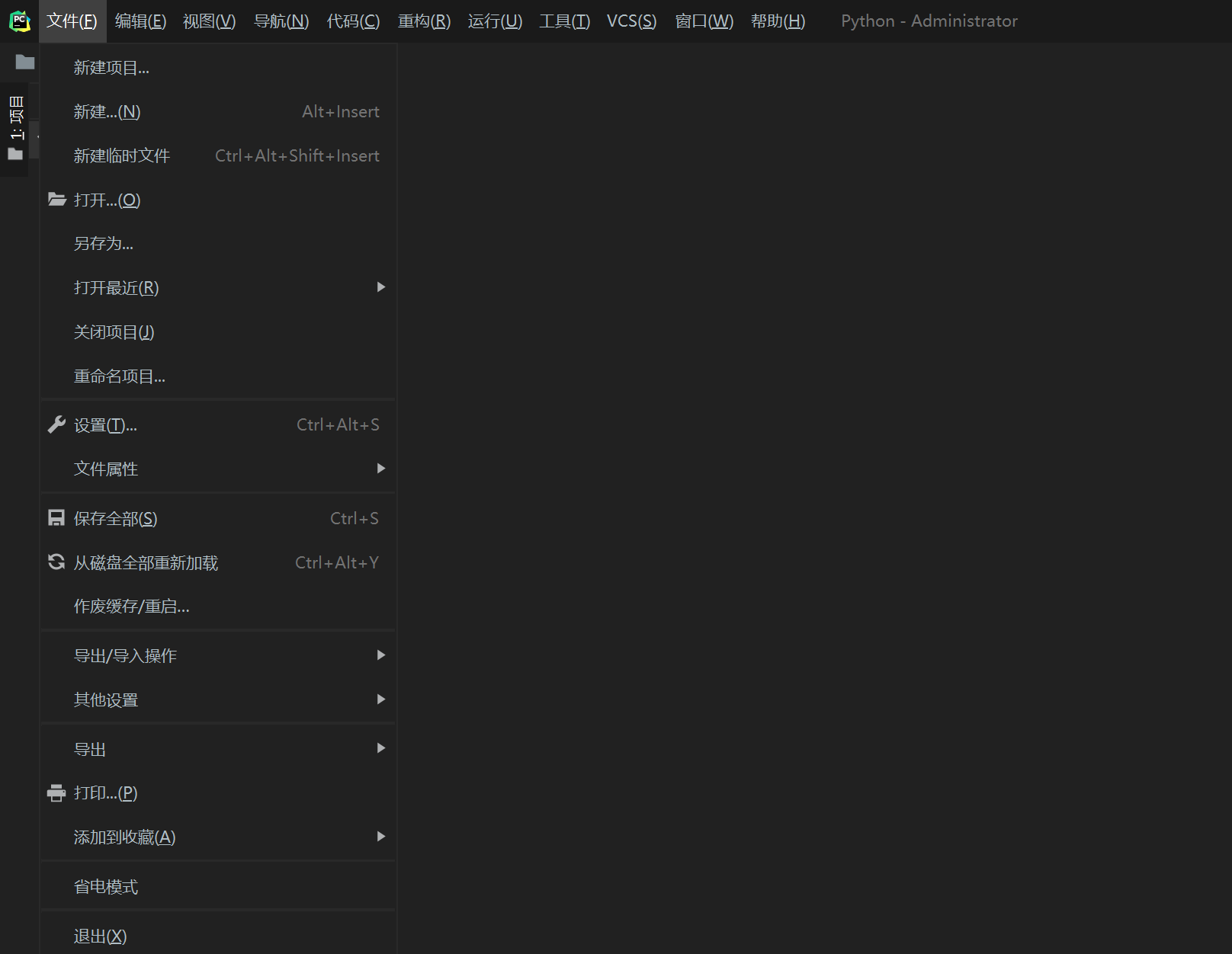Click the folder icon in the left sidebar
This screenshot has height=954, width=1232.
25,62
